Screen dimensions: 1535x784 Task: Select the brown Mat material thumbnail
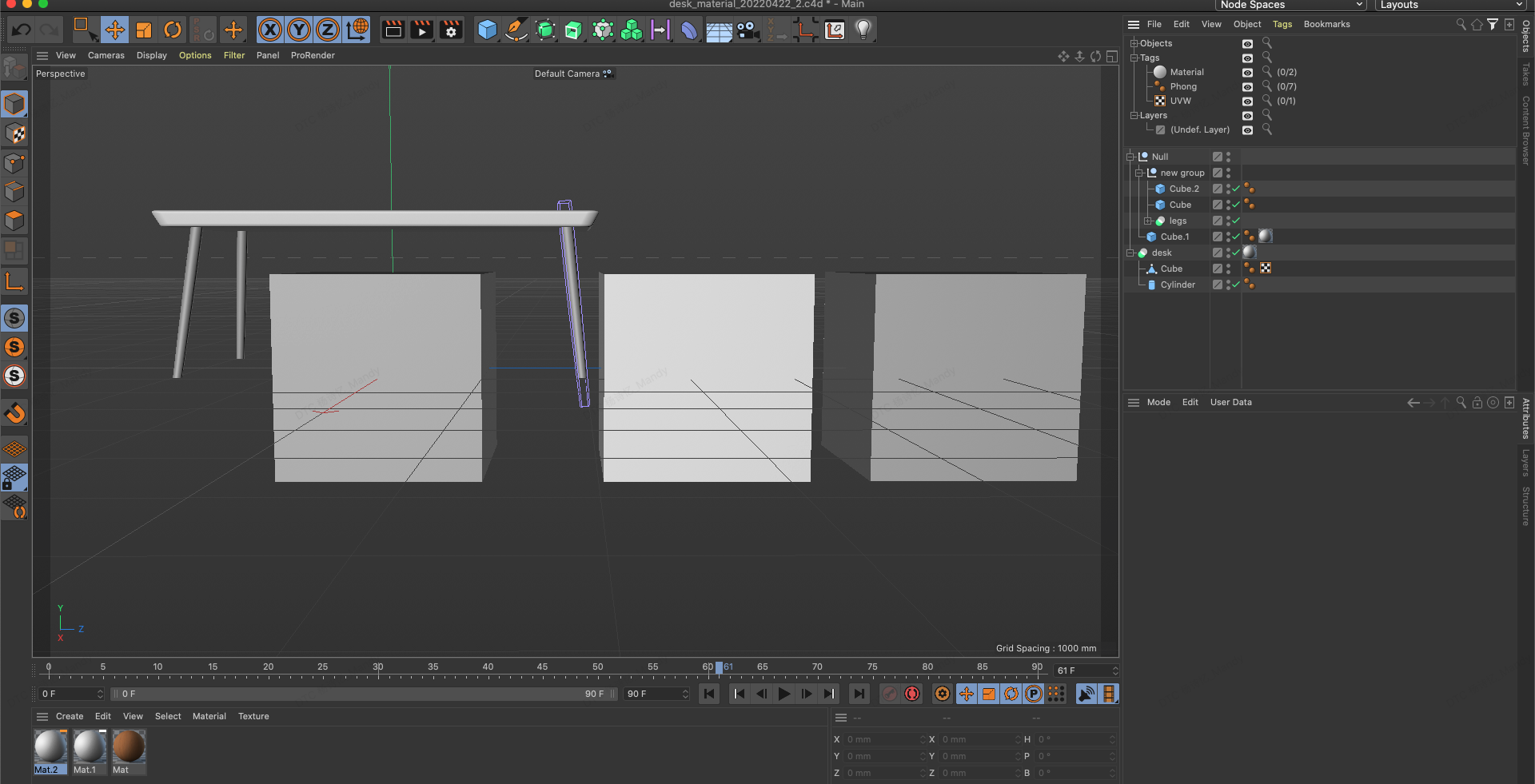click(x=128, y=751)
